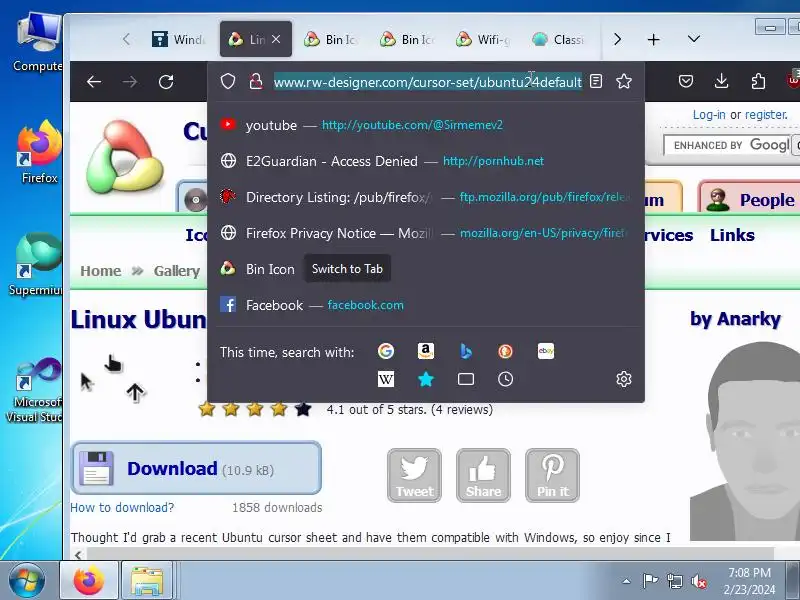Open tracking protection shield icon
The width and height of the screenshot is (800, 600).
click(228, 81)
